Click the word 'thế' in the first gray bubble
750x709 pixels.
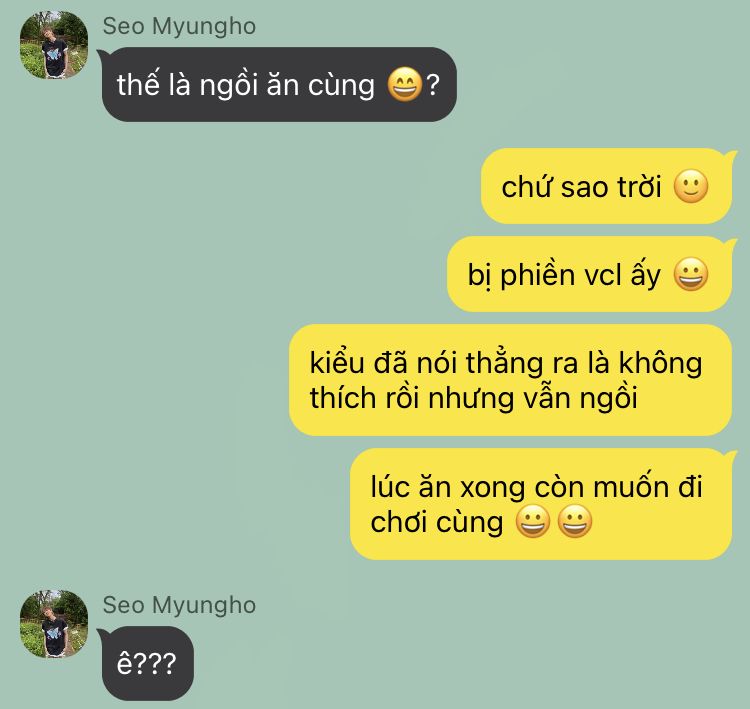[x=138, y=84]
